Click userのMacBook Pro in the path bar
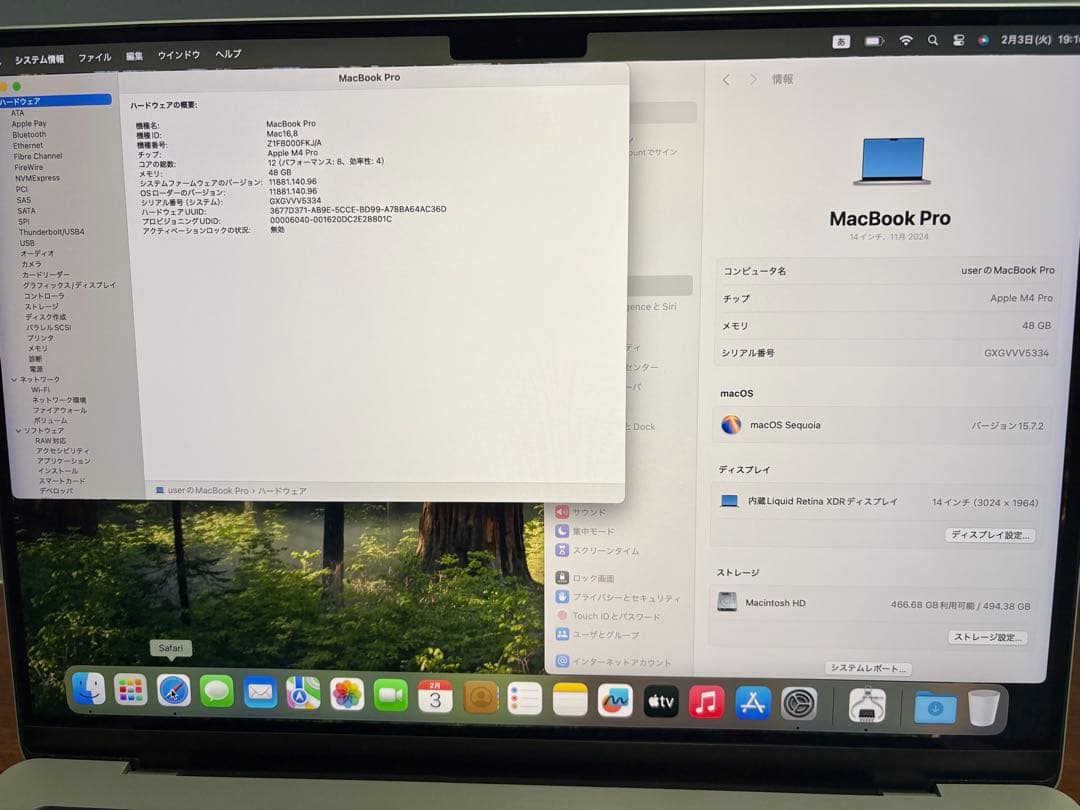 pyautogui.click(x=207, y=490)
